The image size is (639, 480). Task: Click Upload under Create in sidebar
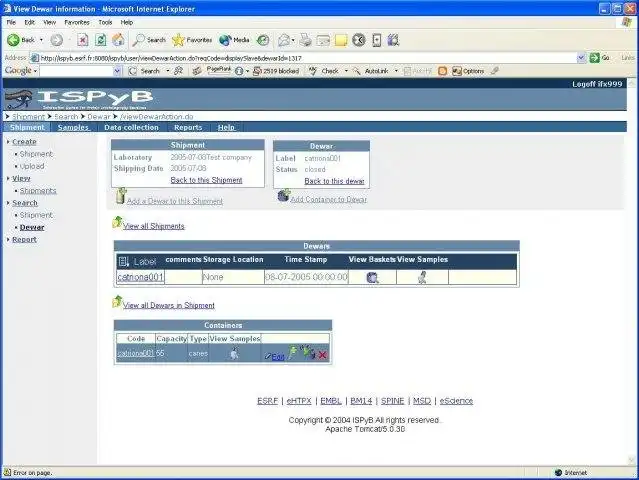pyautogui.click(x=32, y=166)
